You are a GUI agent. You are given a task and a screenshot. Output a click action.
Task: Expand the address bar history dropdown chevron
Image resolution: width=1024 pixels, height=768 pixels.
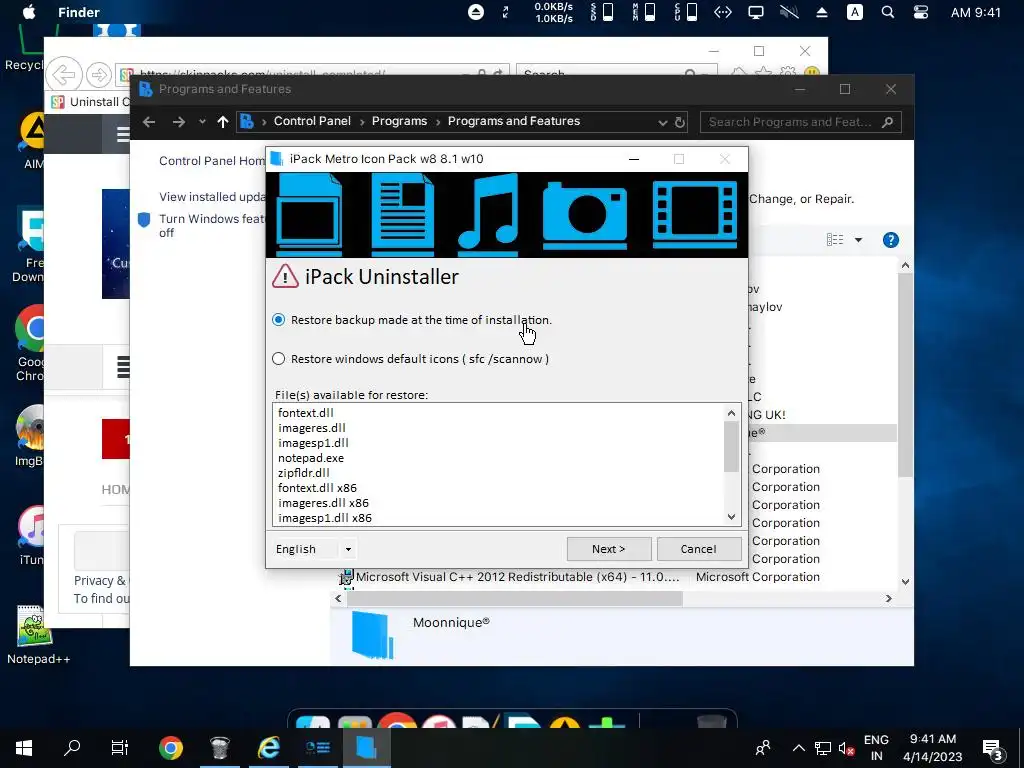662,122
